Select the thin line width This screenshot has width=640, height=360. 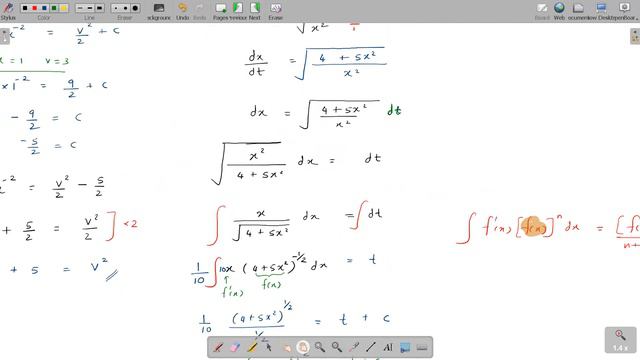pos(80,8)
